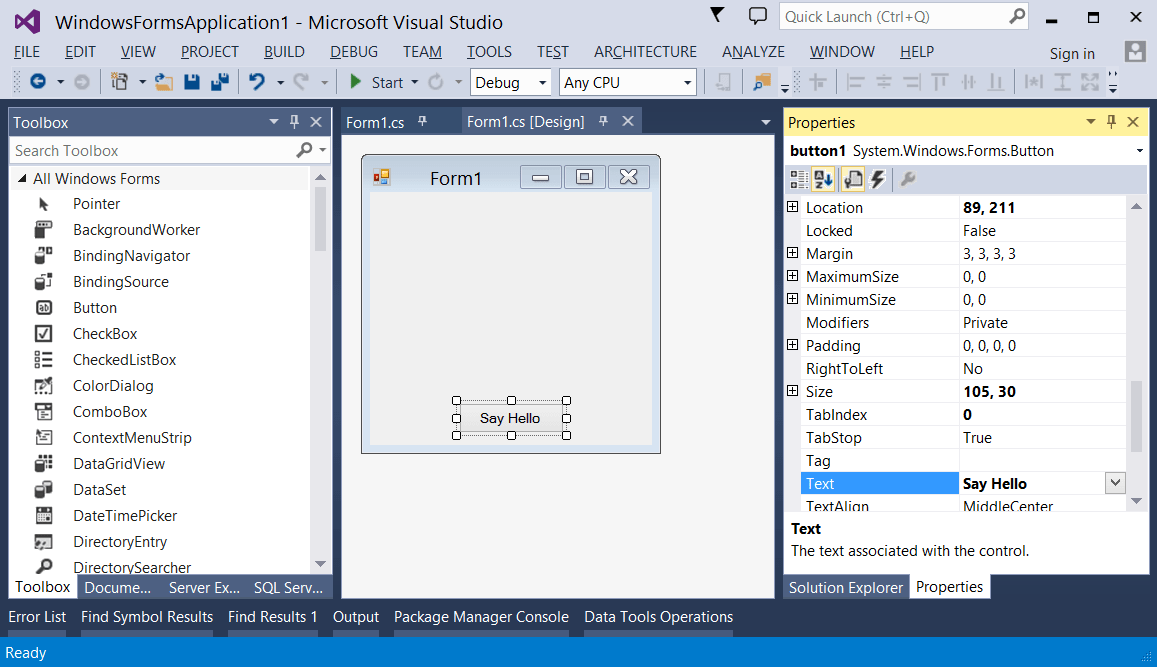The width and height of the screenshot is (1157, 667).
Task: Select the ColorDialog control icon
Action: tap(44, 386)
